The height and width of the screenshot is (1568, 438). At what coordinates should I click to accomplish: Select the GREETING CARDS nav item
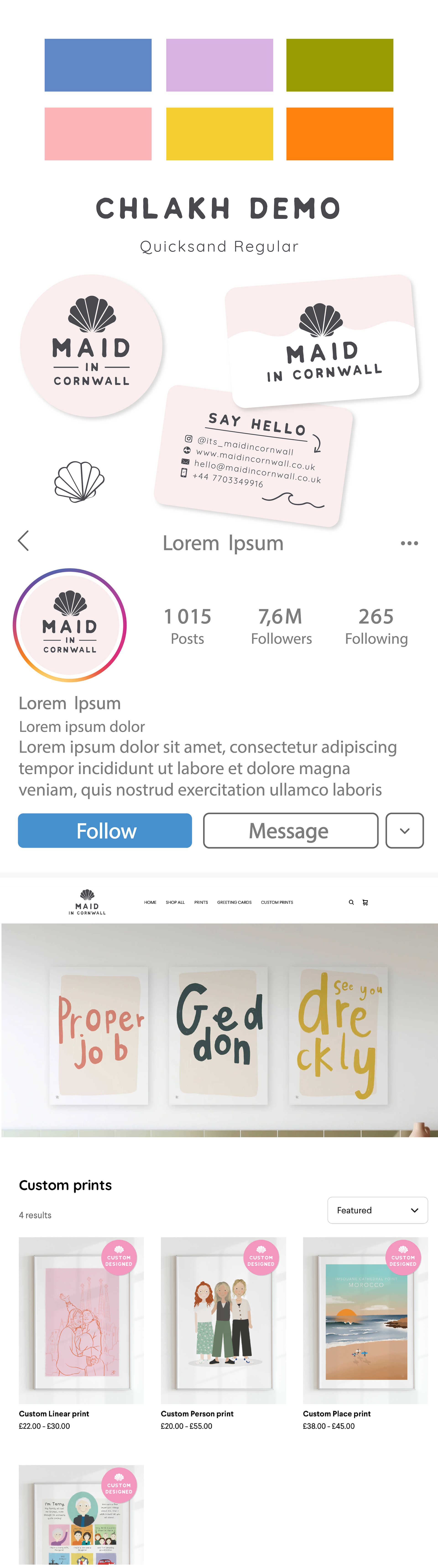(234, 902)
